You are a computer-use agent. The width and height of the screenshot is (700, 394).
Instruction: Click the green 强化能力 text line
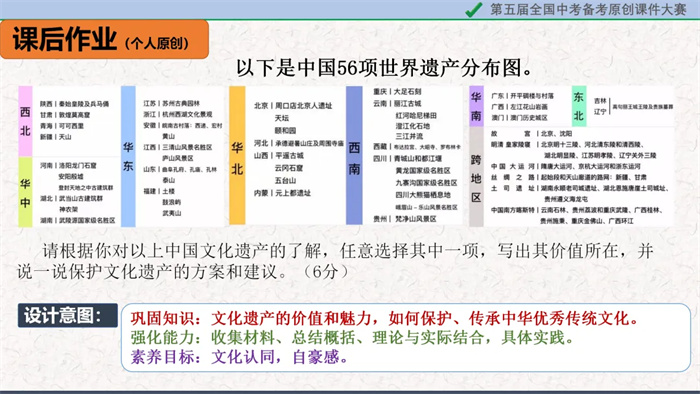[352, 337]
